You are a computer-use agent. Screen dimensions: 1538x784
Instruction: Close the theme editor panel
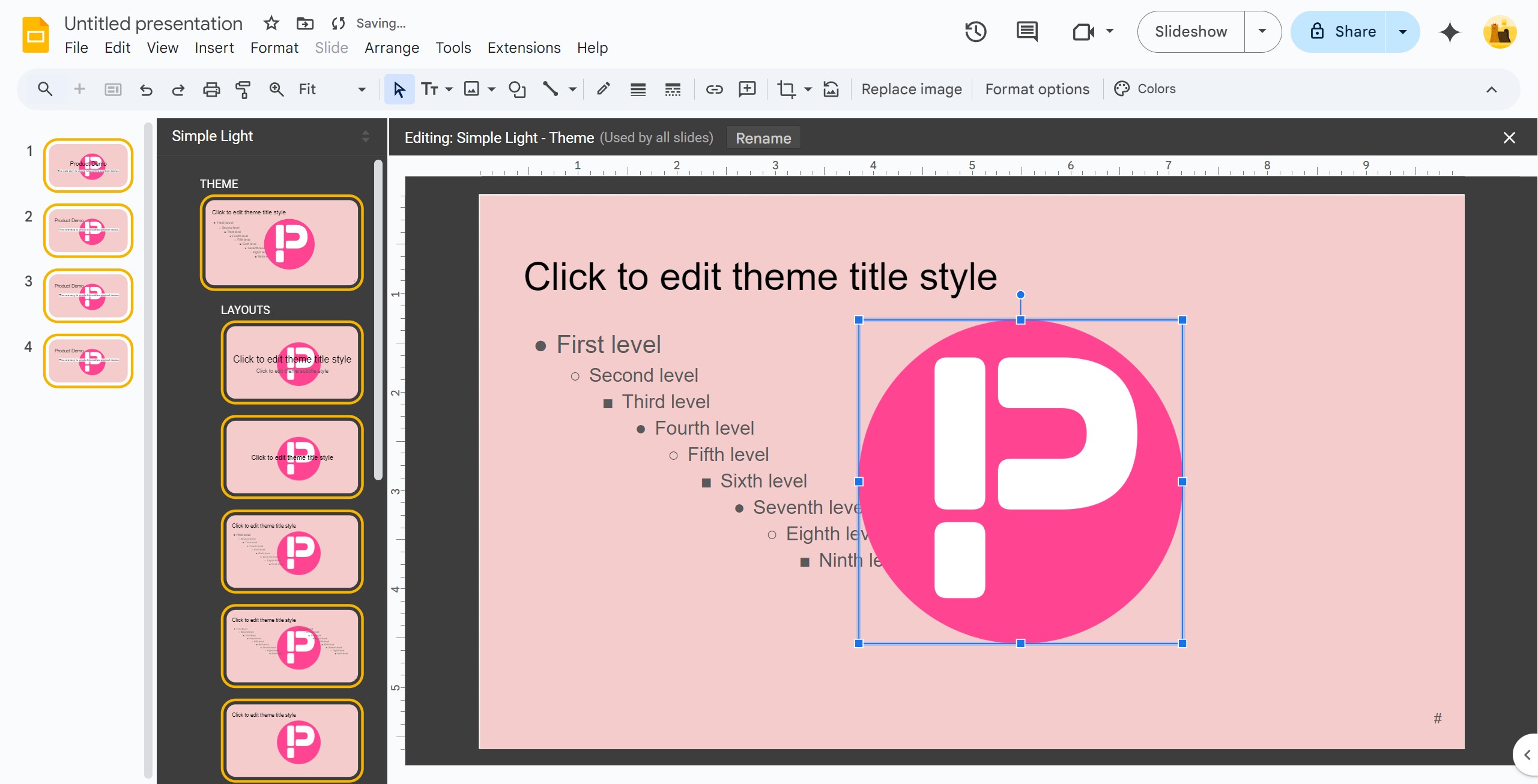(x=1509, y=138)
